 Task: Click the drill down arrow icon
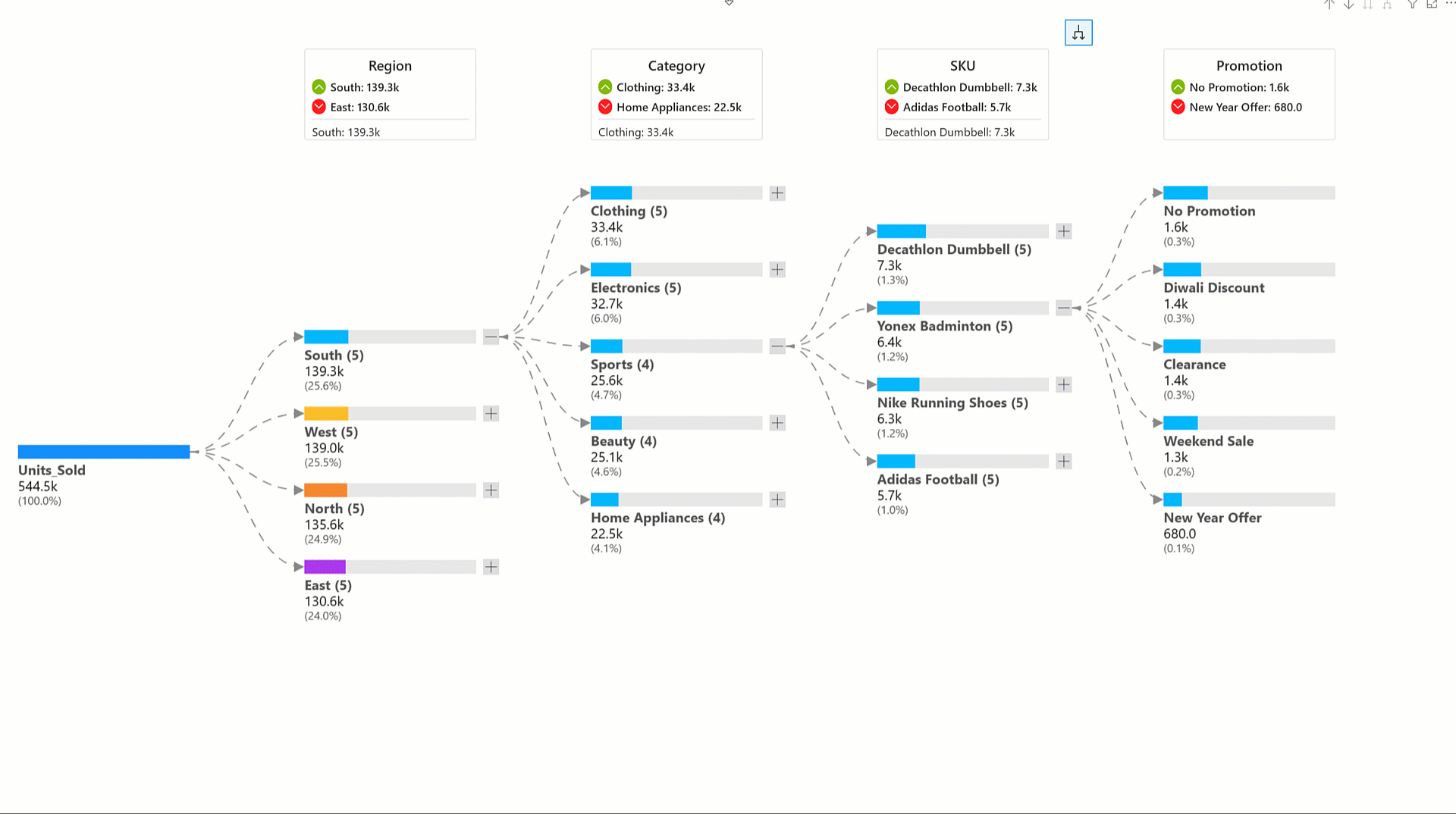coord(1348,5)
